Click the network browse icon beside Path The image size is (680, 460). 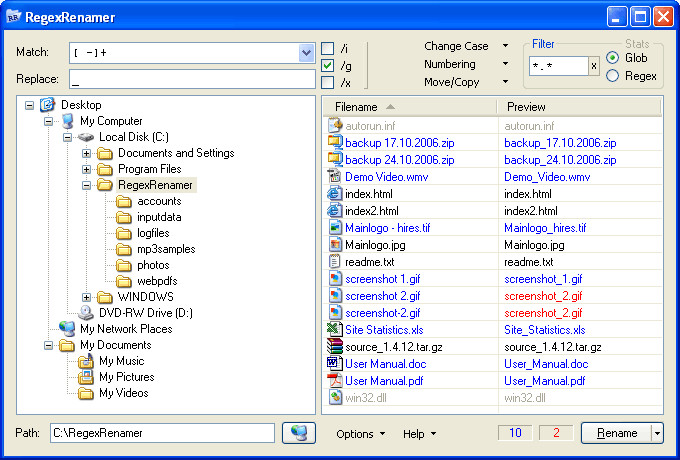click(299, 433)
